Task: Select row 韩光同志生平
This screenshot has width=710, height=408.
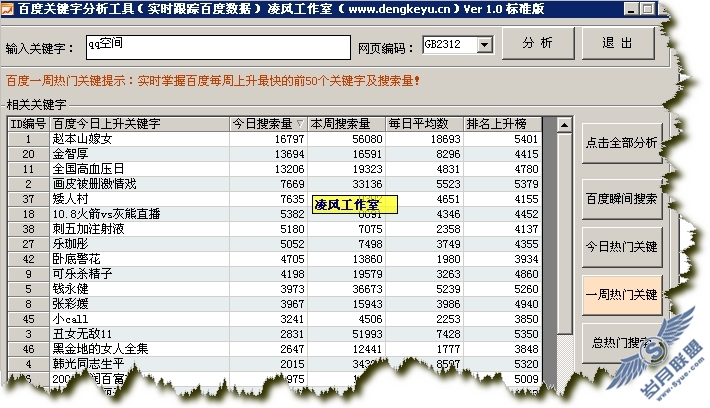Action: click(275, 363)
